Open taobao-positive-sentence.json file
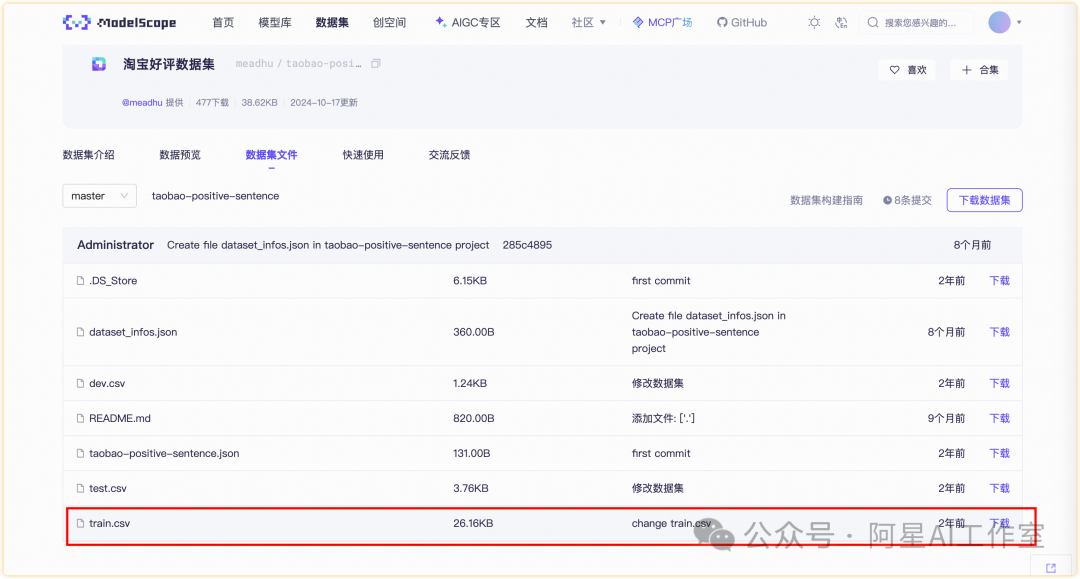The width and height of the screenshot is (1080, 579). pos(164,454)
